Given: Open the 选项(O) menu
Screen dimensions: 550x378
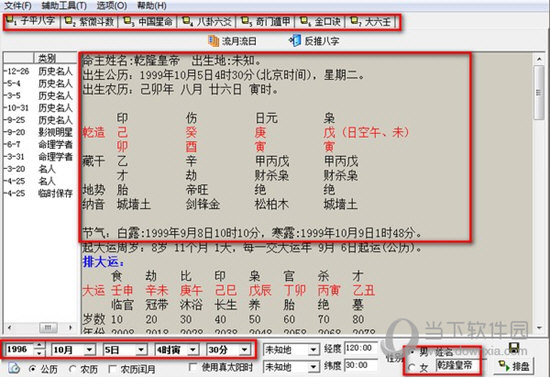Looking at the screenshot, I should (112, 5).
